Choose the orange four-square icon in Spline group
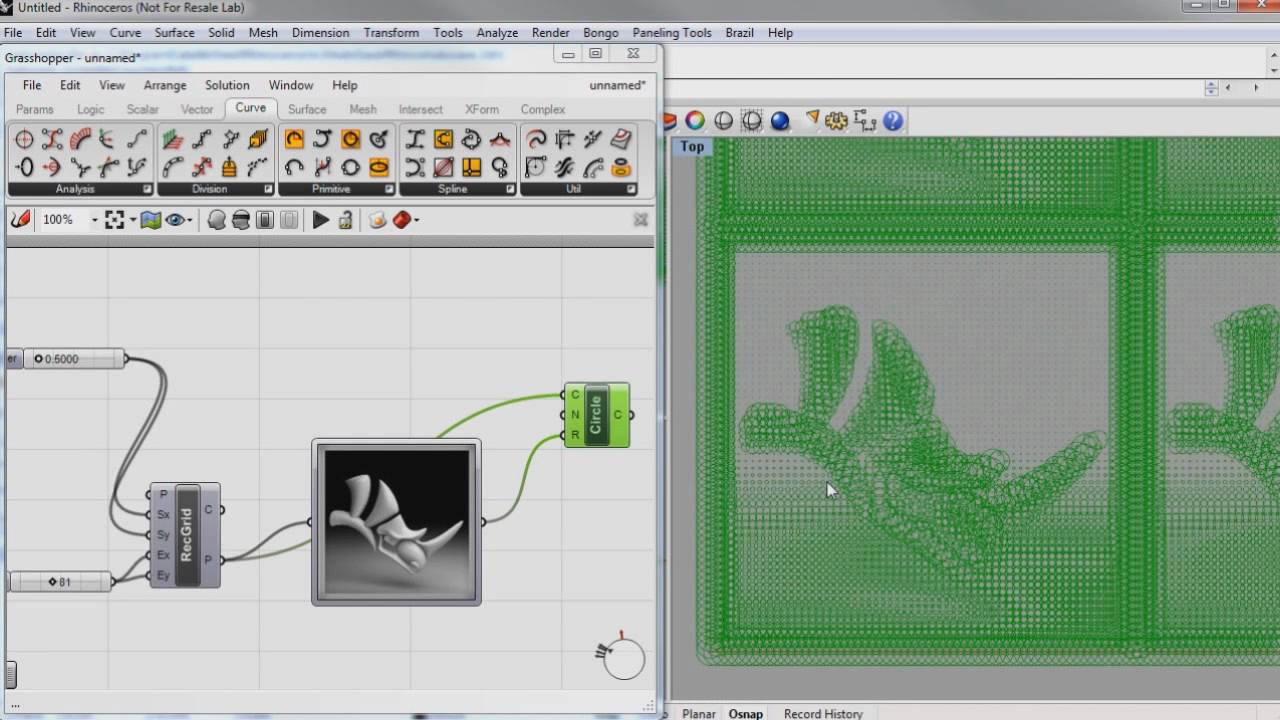The width and height of the screenshot is (1280, 720). [471, 167]
